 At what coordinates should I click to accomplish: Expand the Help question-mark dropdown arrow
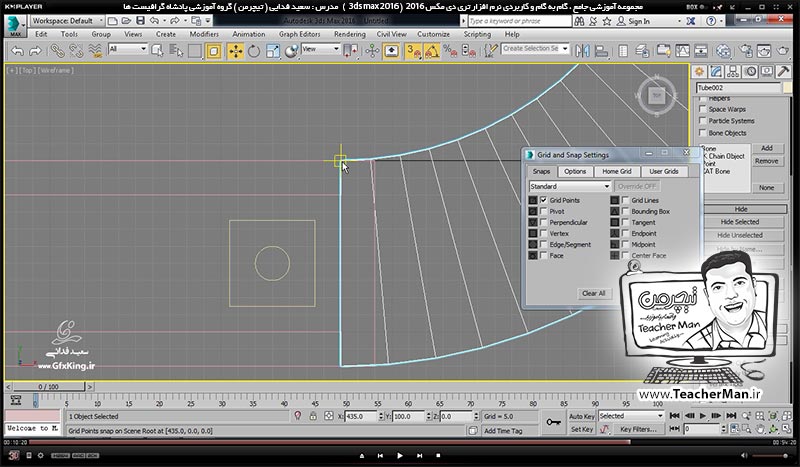[x=721, y=21]
